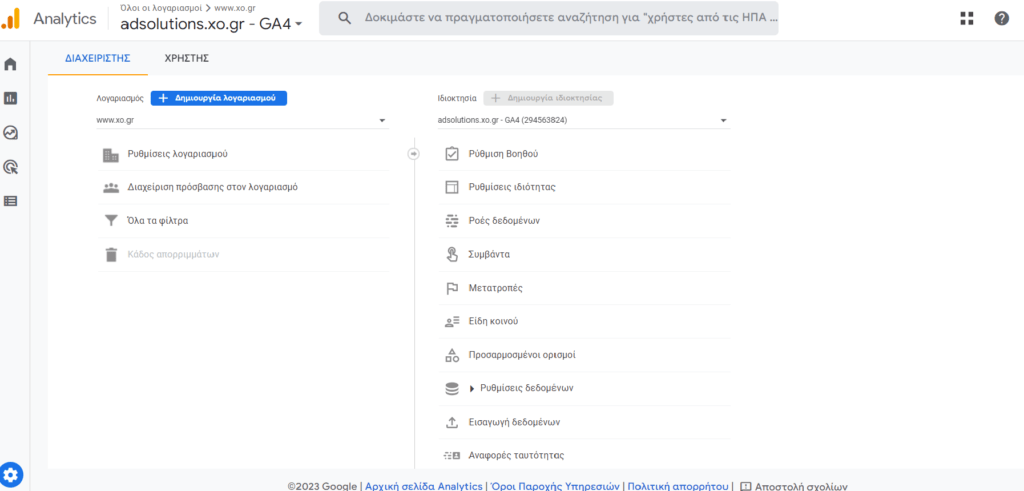Screen dimensions: 1024x491
Task: Open Reports bar chart sidebar icon
Action: tap(10, 99)
